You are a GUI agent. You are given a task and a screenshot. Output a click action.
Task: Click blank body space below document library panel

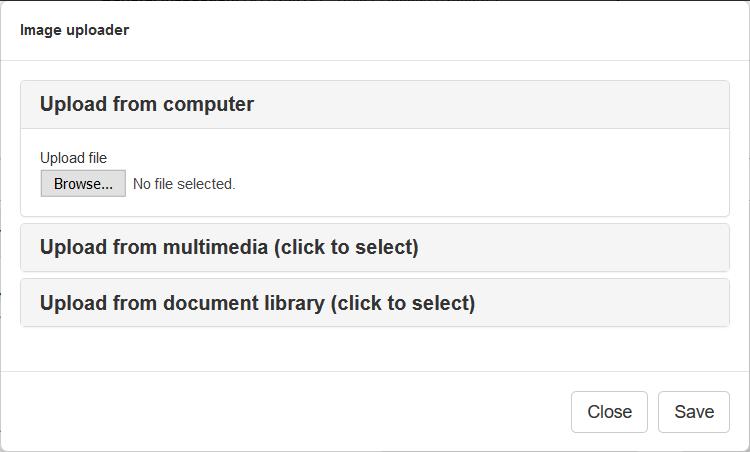[374, 348]
